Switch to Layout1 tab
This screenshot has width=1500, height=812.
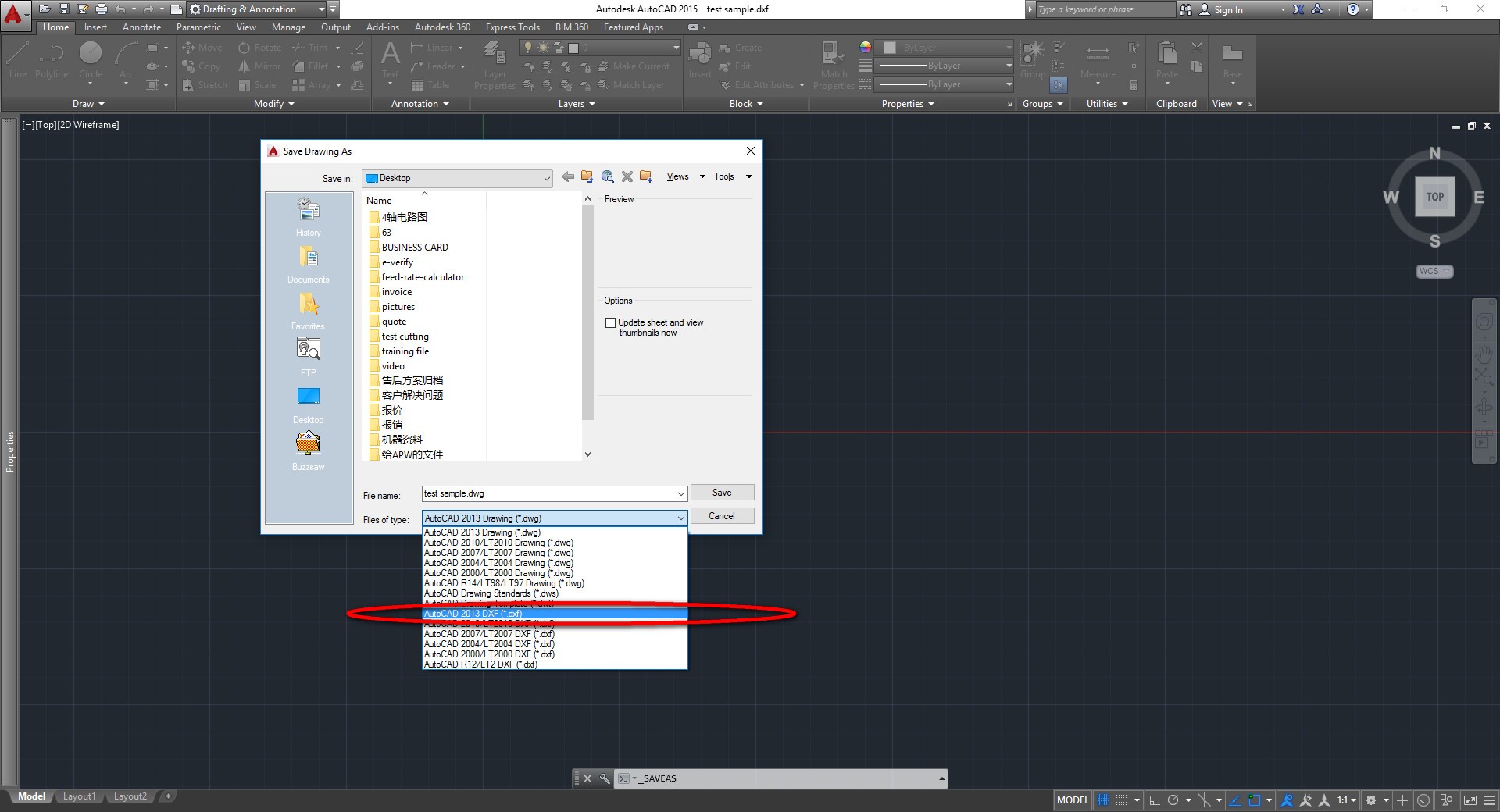(79, 796)
